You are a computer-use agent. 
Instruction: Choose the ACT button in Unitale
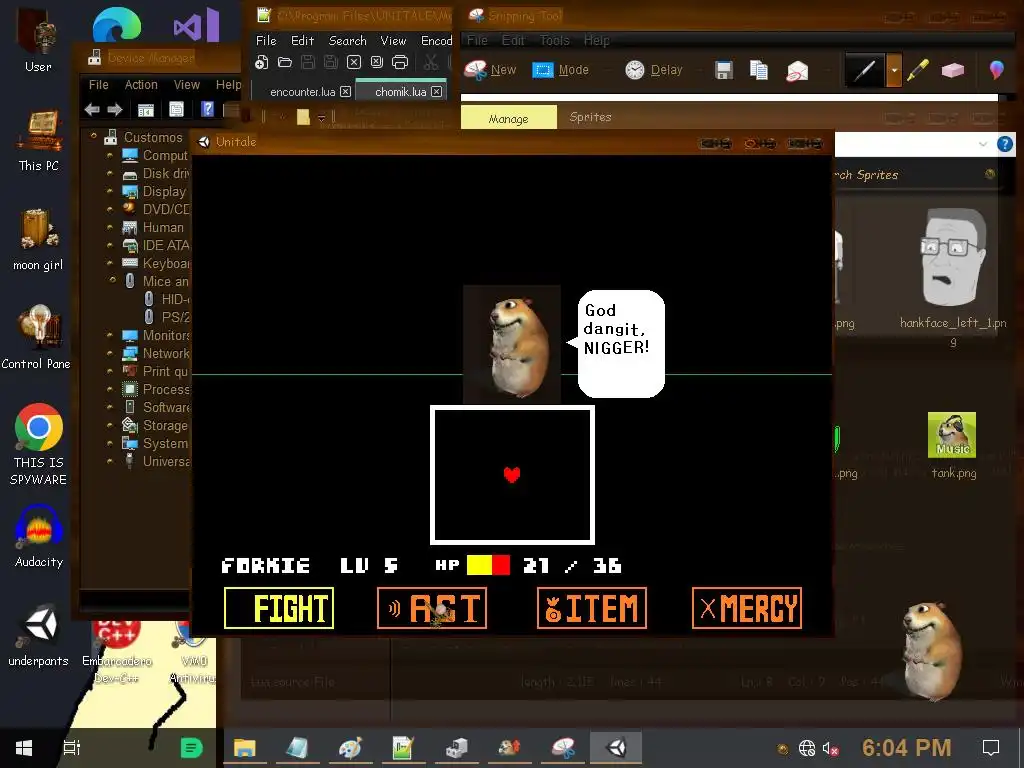pos(432,608)
